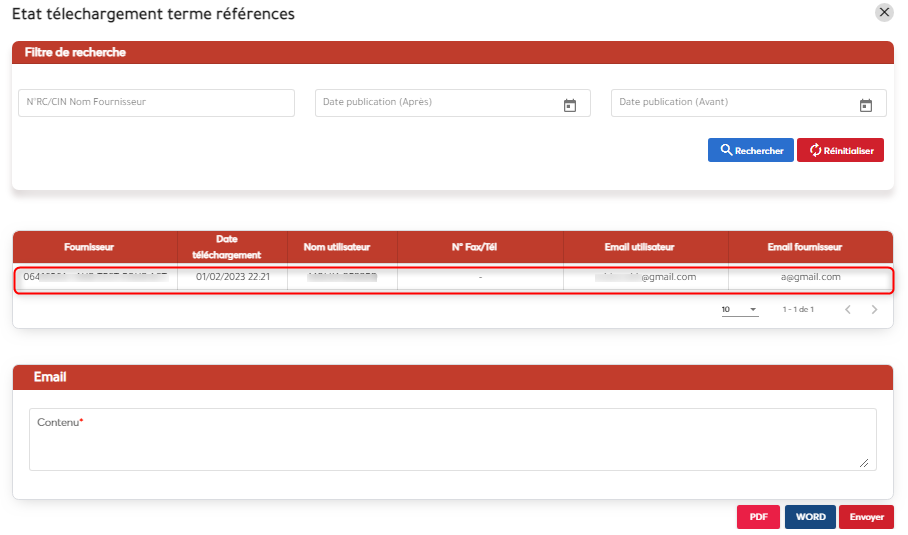Close the Etat téléchargement dialog

pyautogui.click(x=884, y=13)
